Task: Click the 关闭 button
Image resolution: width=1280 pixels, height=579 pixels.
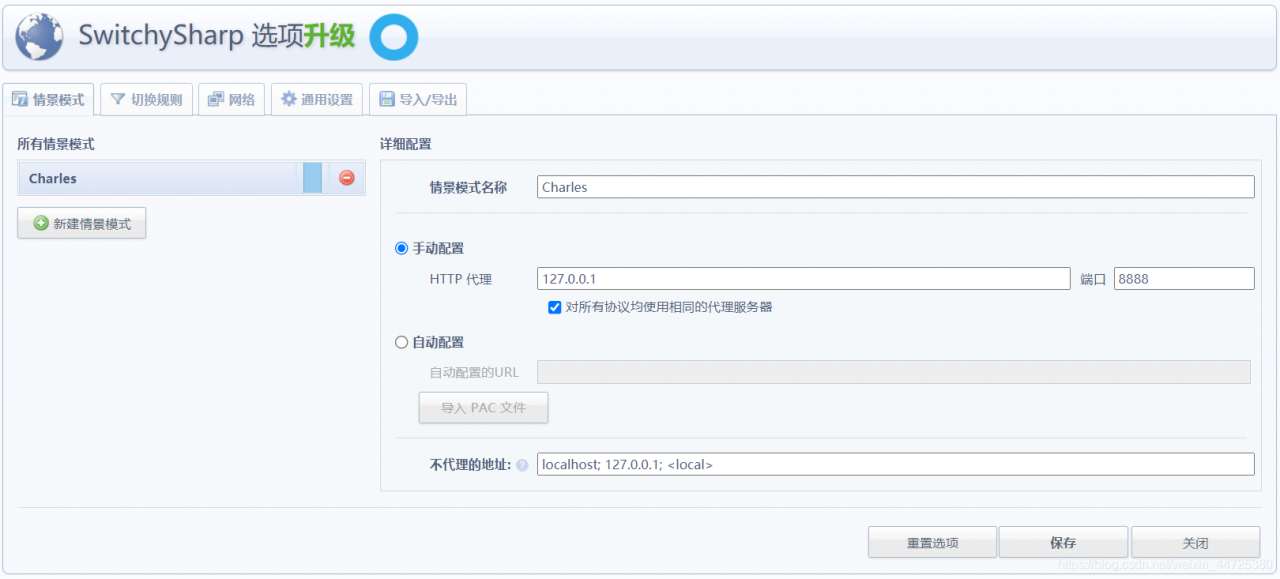Action: pyautogui.click(x=1195, y=542)
